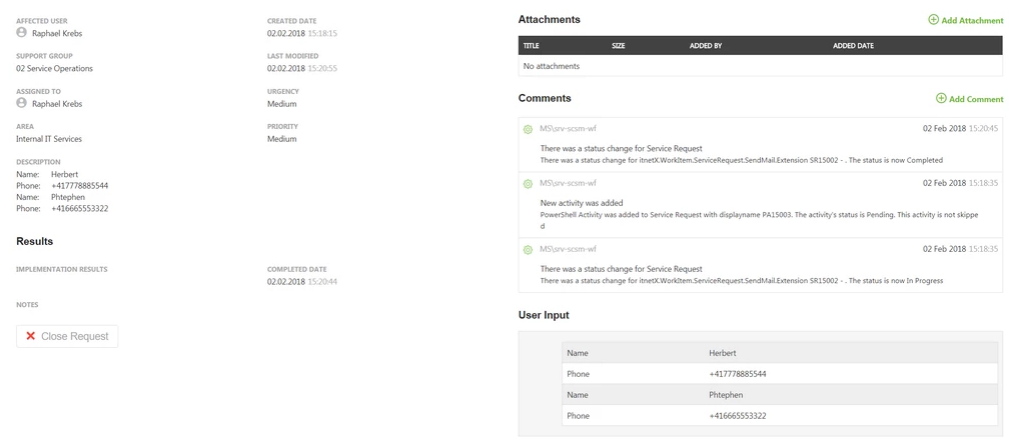Sort attachments by the Title column header
The width and height of the screenshot is (1013, 441).
pos(532,45)
